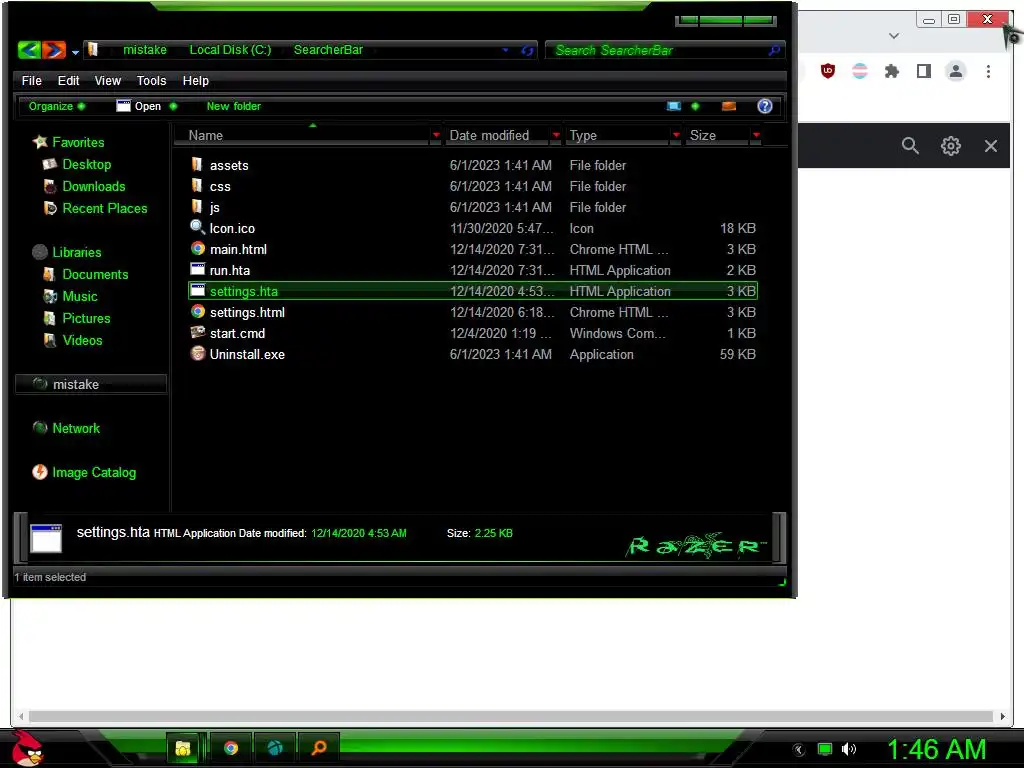Open the Tools menu
1024x768 pixels.
pyautogui.click(x=152, y=80)
